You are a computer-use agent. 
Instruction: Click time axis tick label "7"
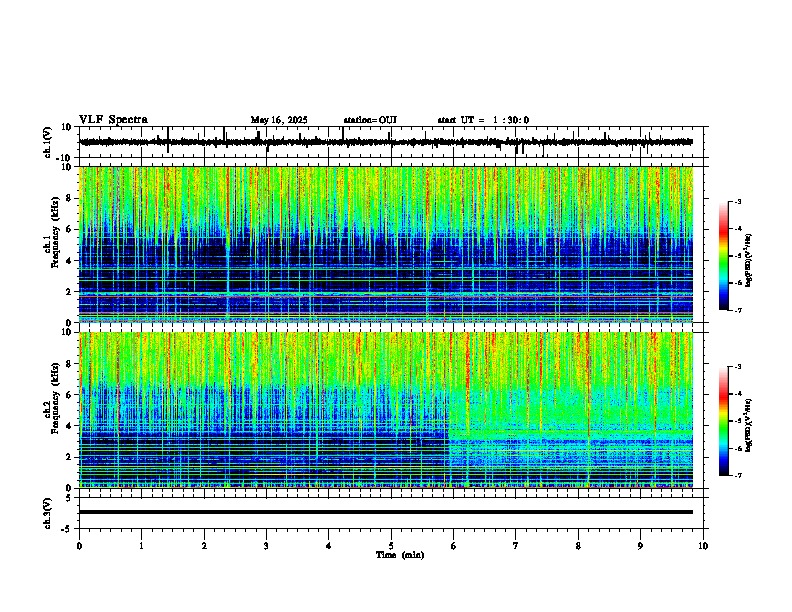(516, 546)
